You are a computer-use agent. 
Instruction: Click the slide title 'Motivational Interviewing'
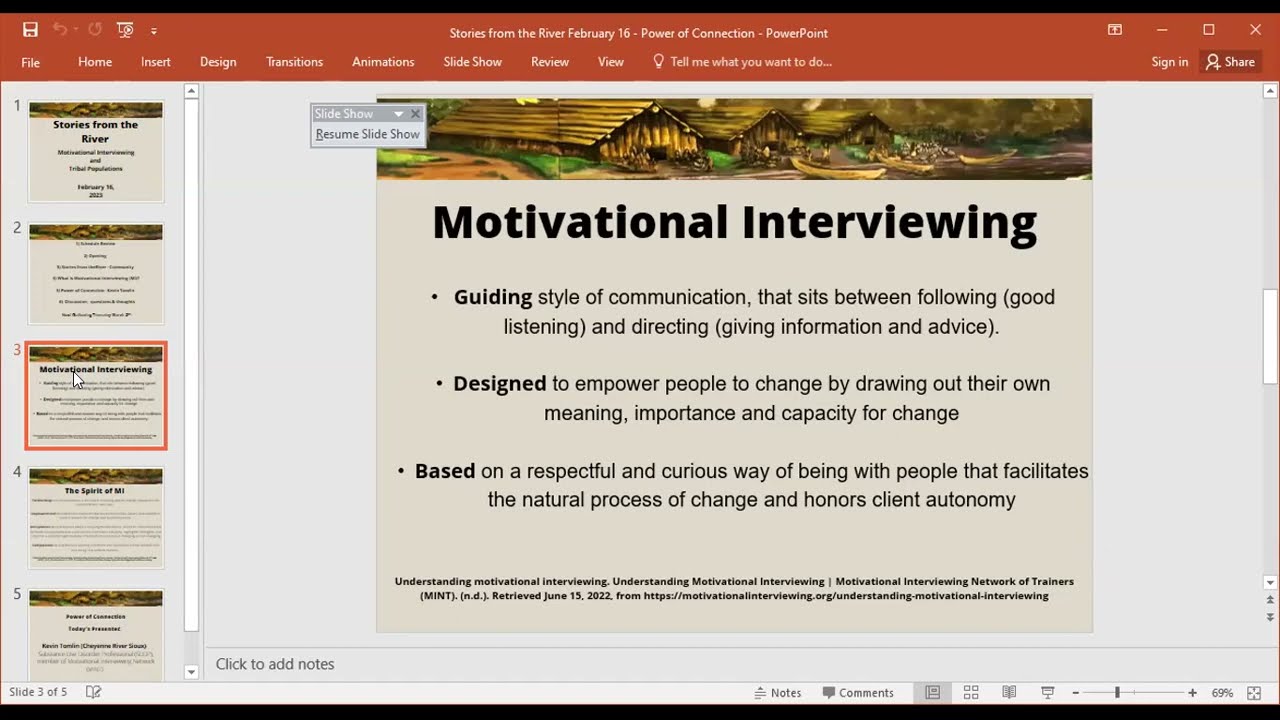coord(735,222)
